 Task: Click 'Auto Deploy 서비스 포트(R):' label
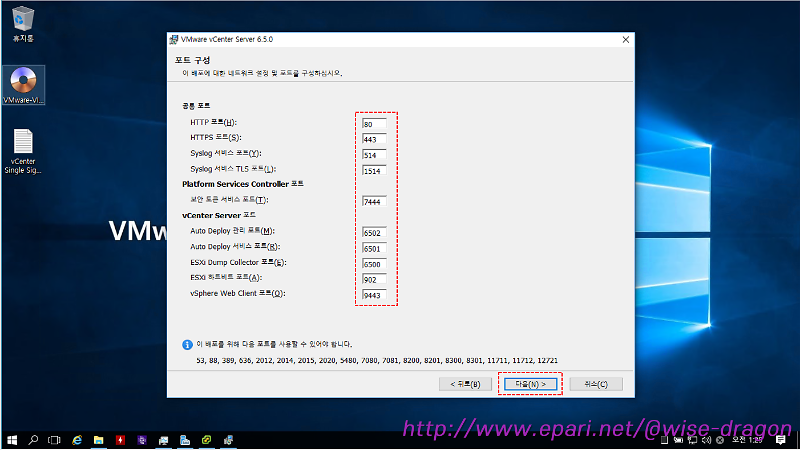[x=235, y=246]
